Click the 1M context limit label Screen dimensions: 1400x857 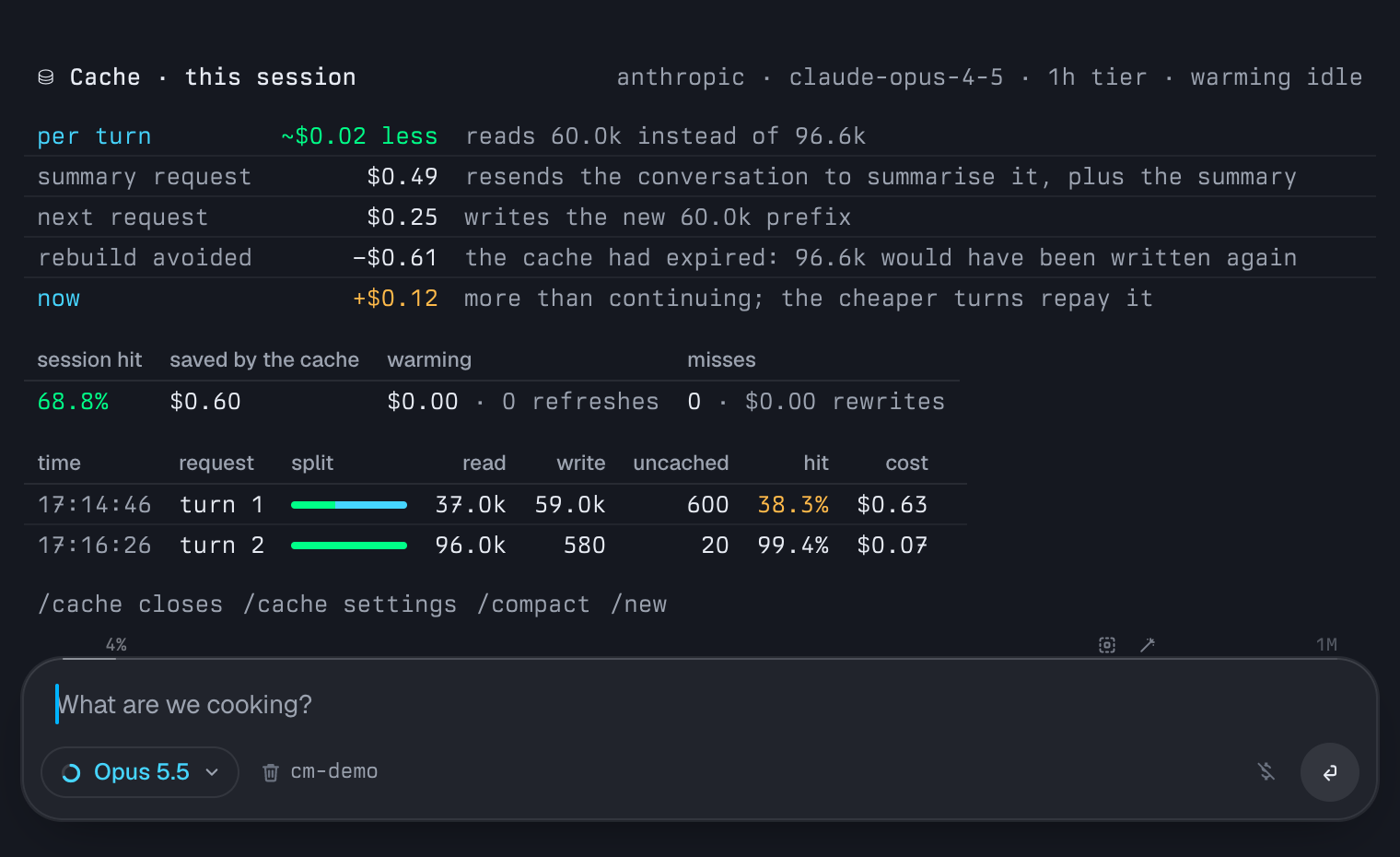1326,645
